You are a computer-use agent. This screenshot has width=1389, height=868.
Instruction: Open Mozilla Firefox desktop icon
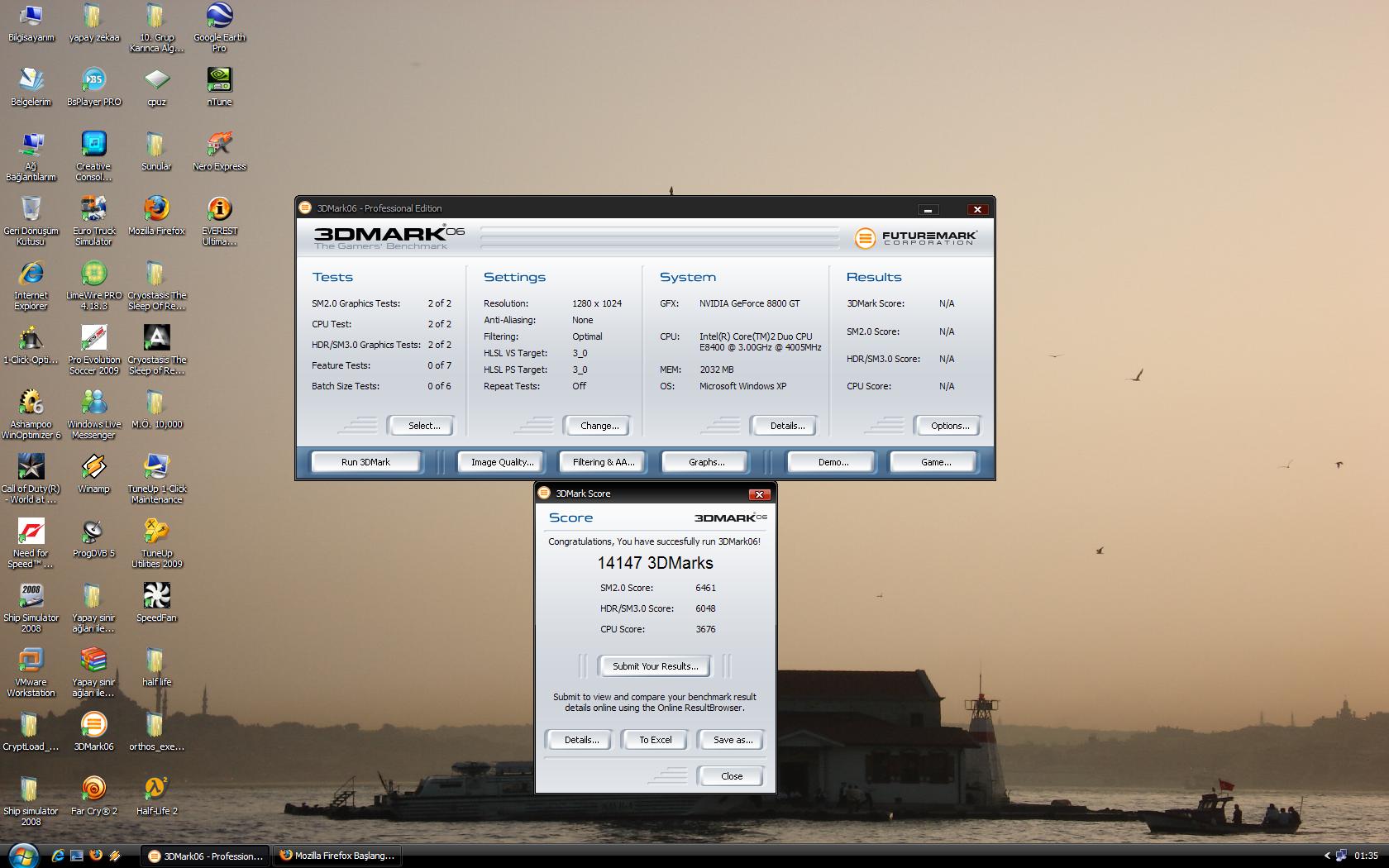tap(156, 216)
